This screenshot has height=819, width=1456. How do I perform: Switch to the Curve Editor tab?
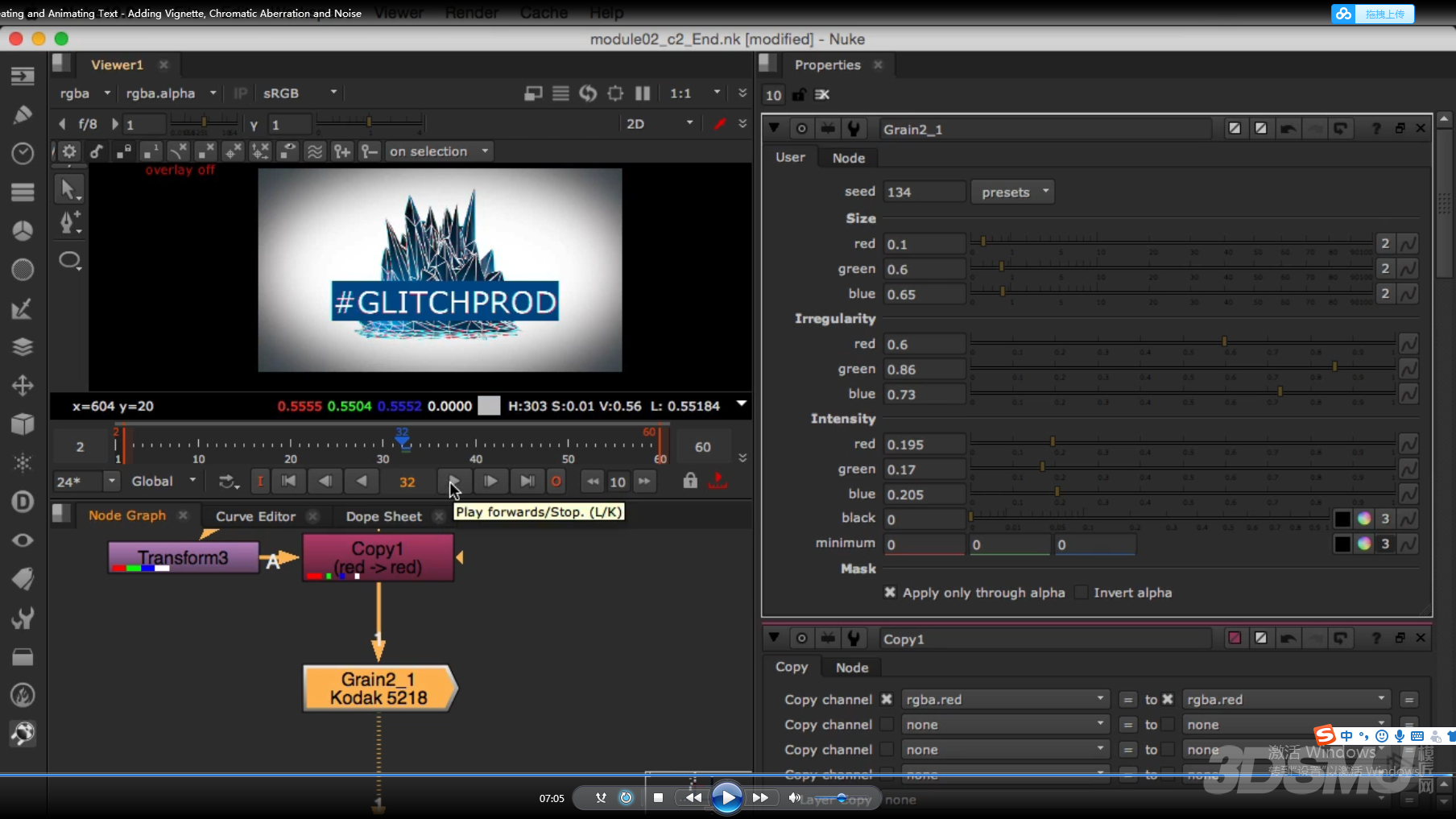pyautogui.click(x=255, y=516)
